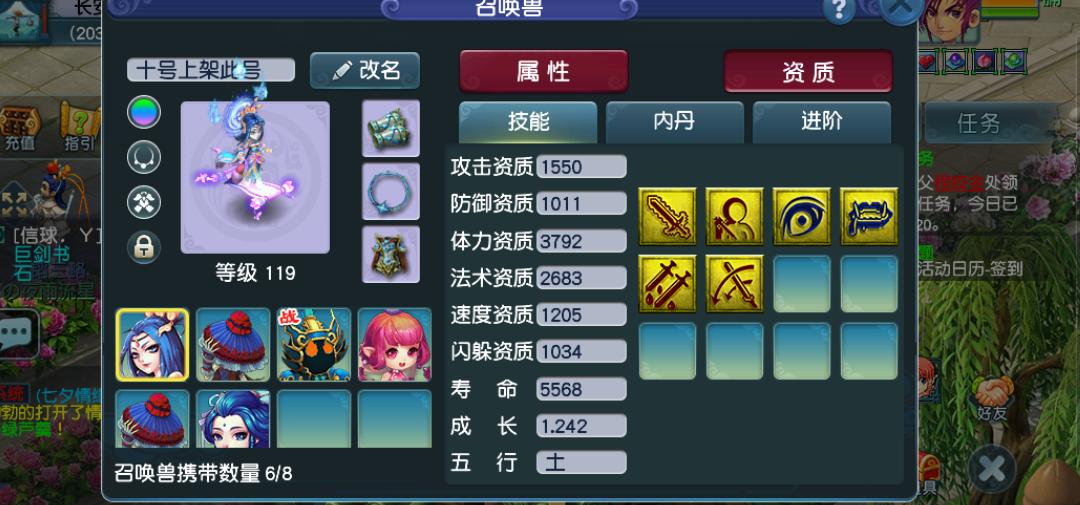Tap the crossed bow skill icon
The height and width of the screenshot is (505, 1080).
[734, 283]
